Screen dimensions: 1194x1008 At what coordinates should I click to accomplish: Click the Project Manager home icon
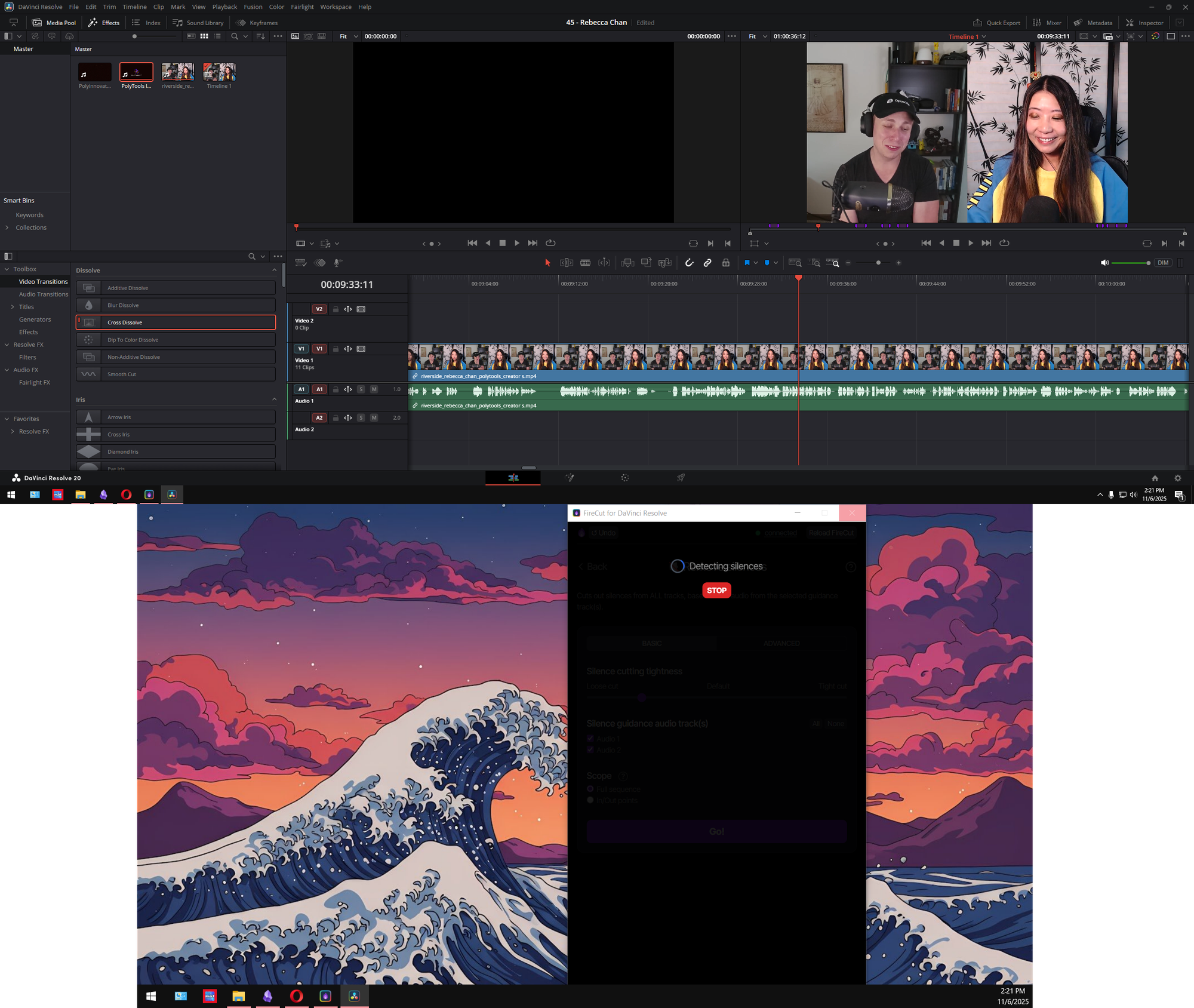pyautogui.click(x=1155, y=478)
